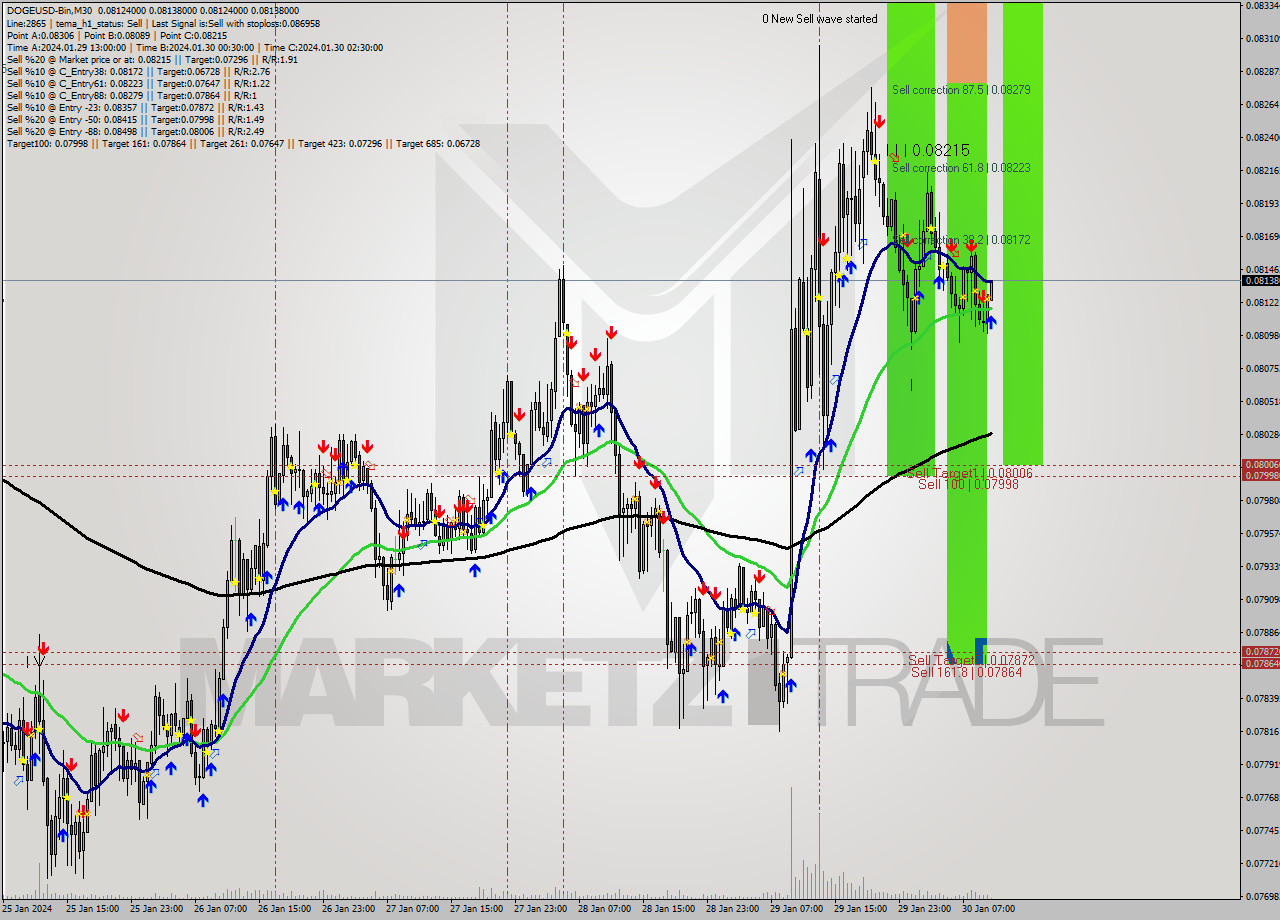
Task: Click the 0.07839 price axis value
Action: [x=1262, y=699]
